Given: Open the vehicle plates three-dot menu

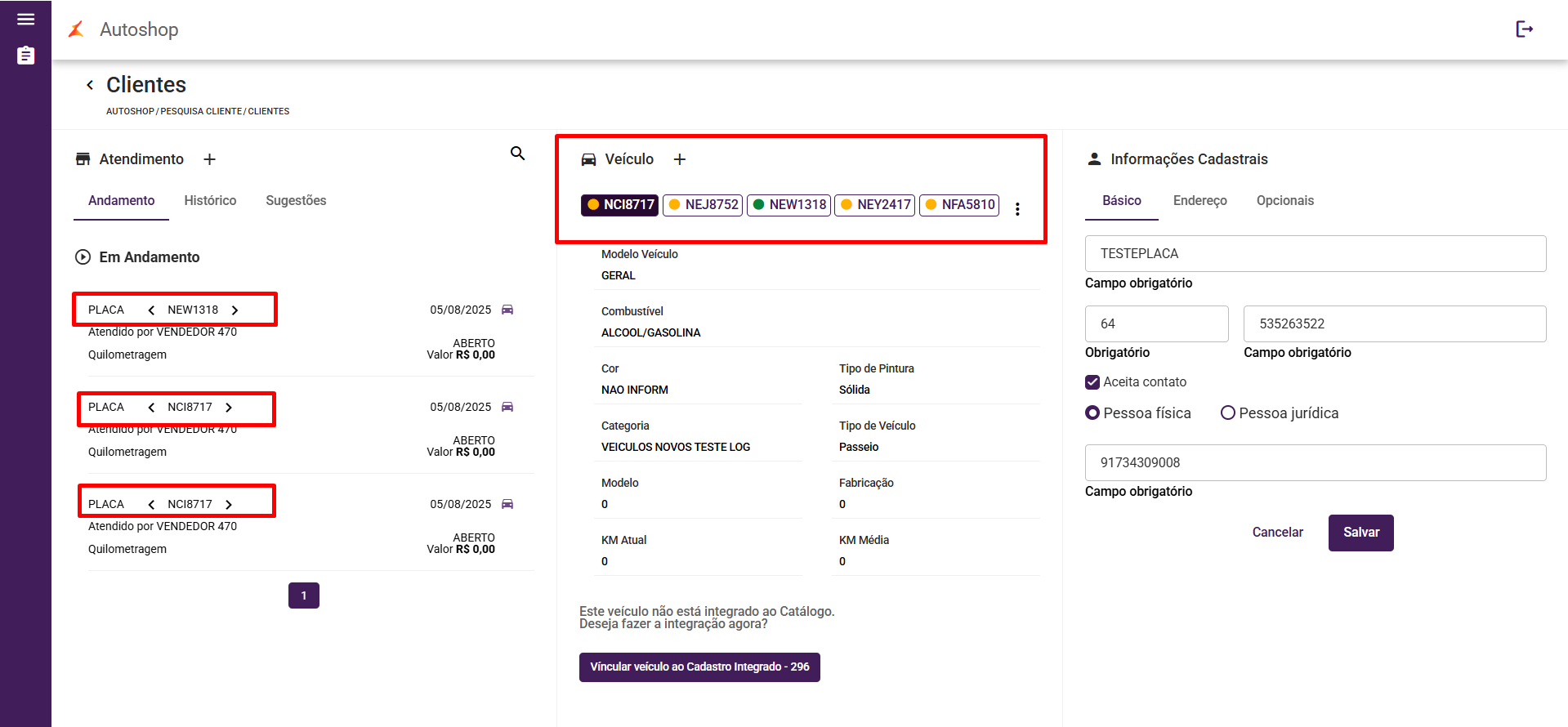Looking at the screenshot, I should 1017,209.
